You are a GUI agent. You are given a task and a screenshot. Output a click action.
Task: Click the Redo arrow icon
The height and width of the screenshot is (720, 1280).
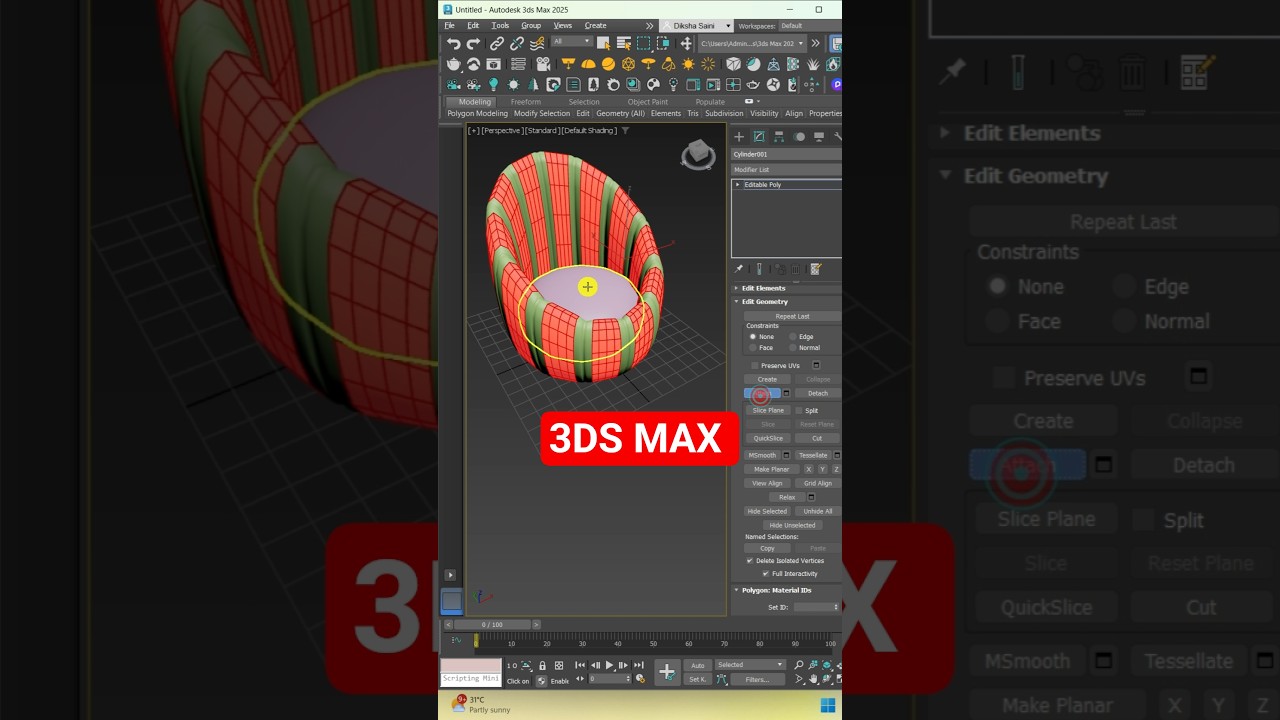pos(473,43)
